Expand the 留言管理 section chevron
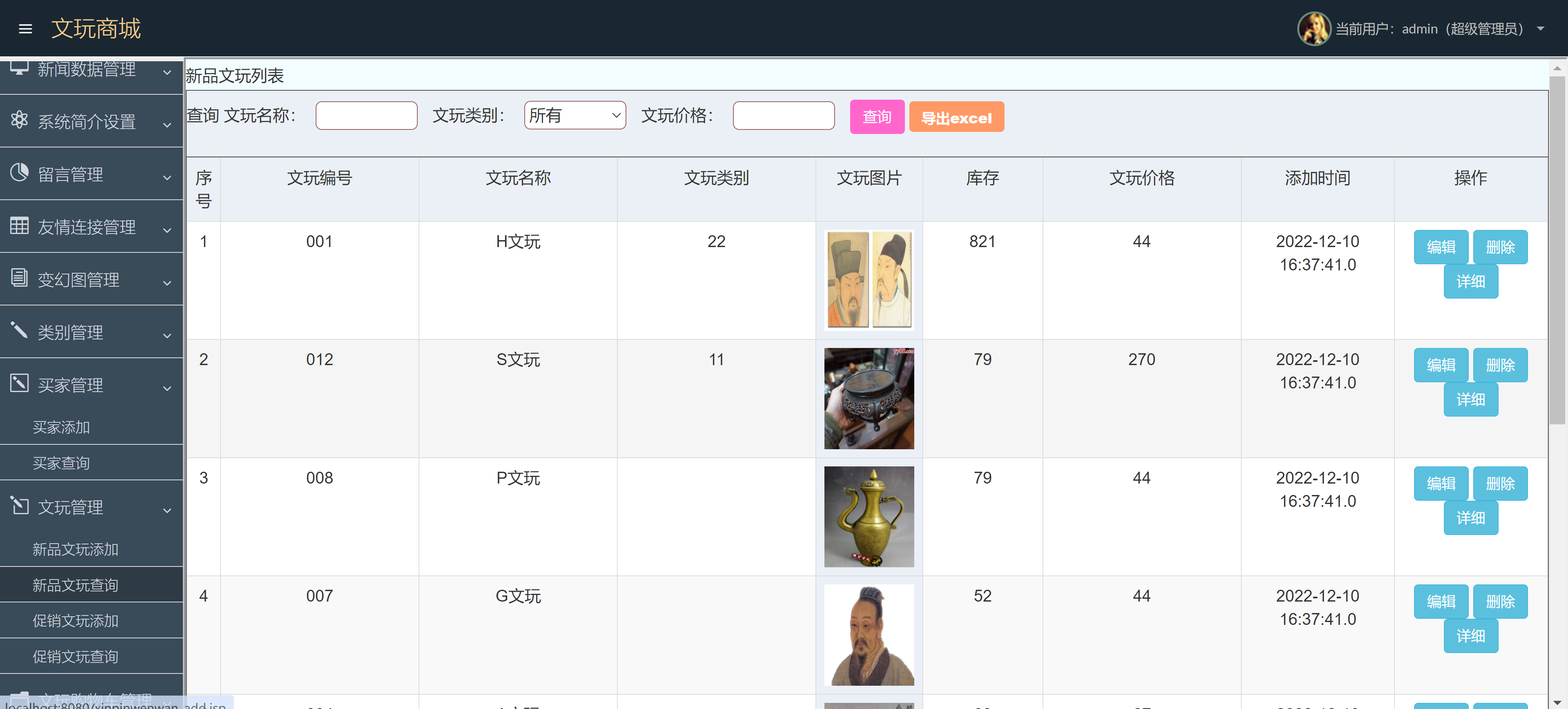1568x709 pixels. pyautogui.click(x=167, y=177)
